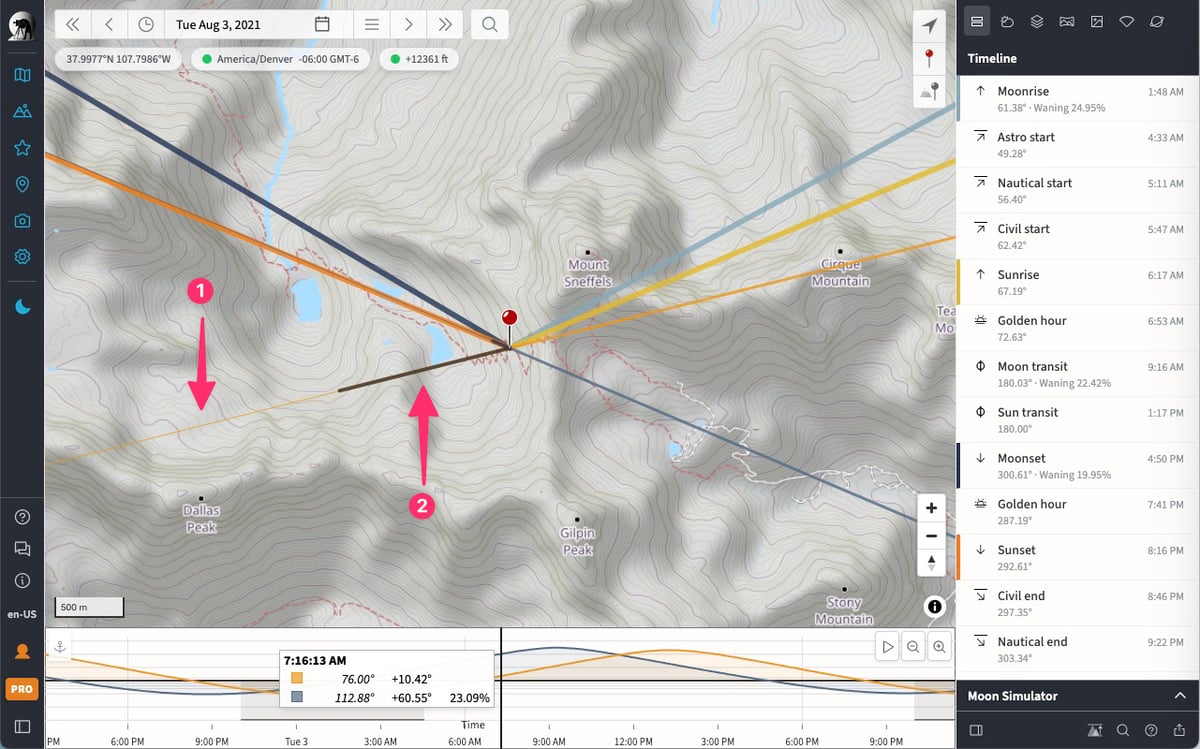Toggle the sidebar panel layout icon
1200x749 pixels.
pos(22,726)
